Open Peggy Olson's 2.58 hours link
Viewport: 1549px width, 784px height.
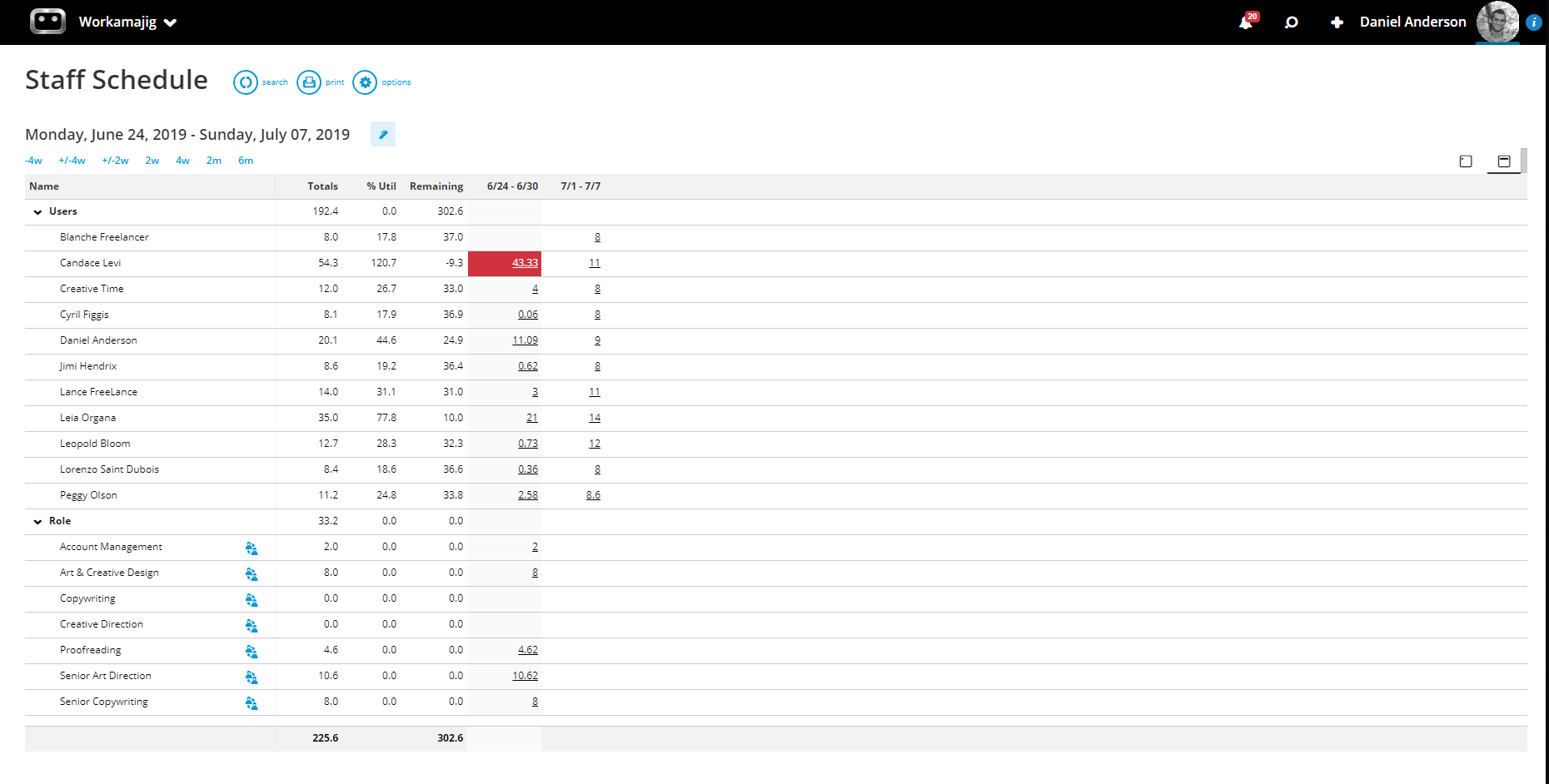528,495
